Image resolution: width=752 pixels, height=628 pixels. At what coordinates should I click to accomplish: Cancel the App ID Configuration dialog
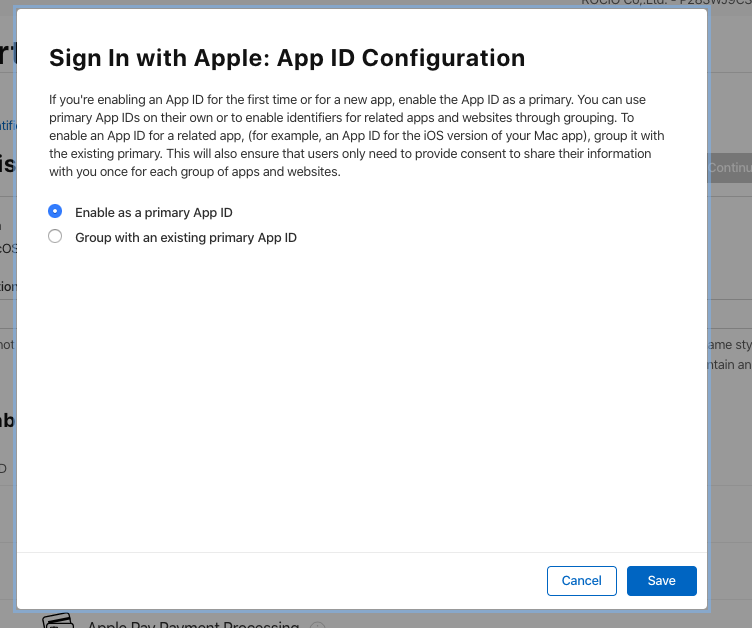tap(582, 581)
